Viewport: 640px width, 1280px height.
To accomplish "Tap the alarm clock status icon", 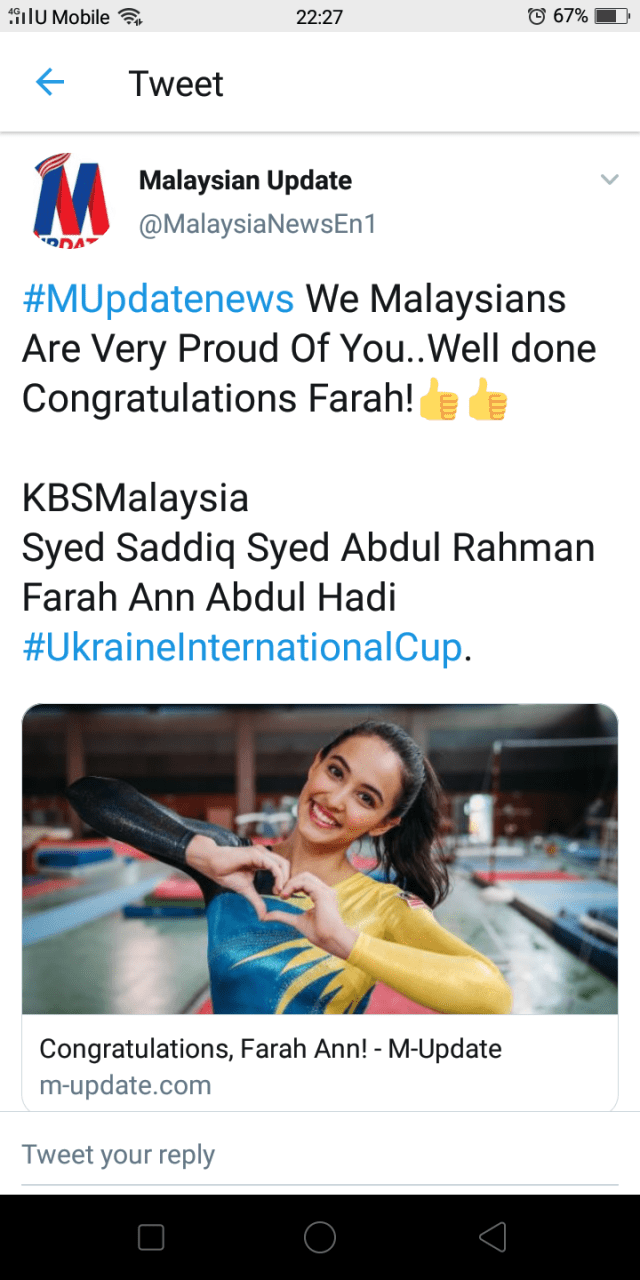I will point(537,16).
